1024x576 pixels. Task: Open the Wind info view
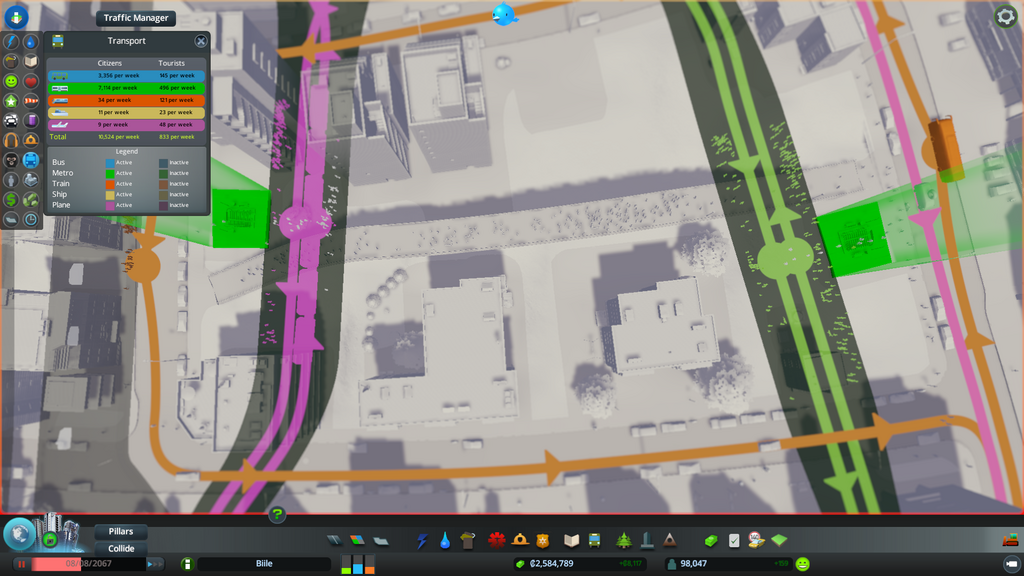click(x=31, y=101)
